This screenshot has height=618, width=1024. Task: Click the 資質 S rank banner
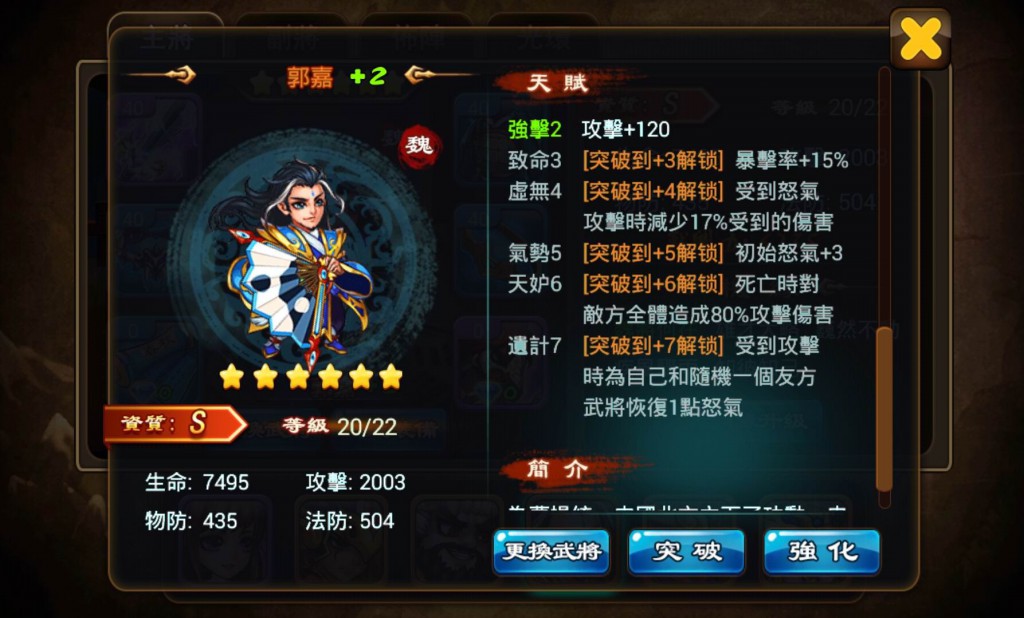click(176, 424)
